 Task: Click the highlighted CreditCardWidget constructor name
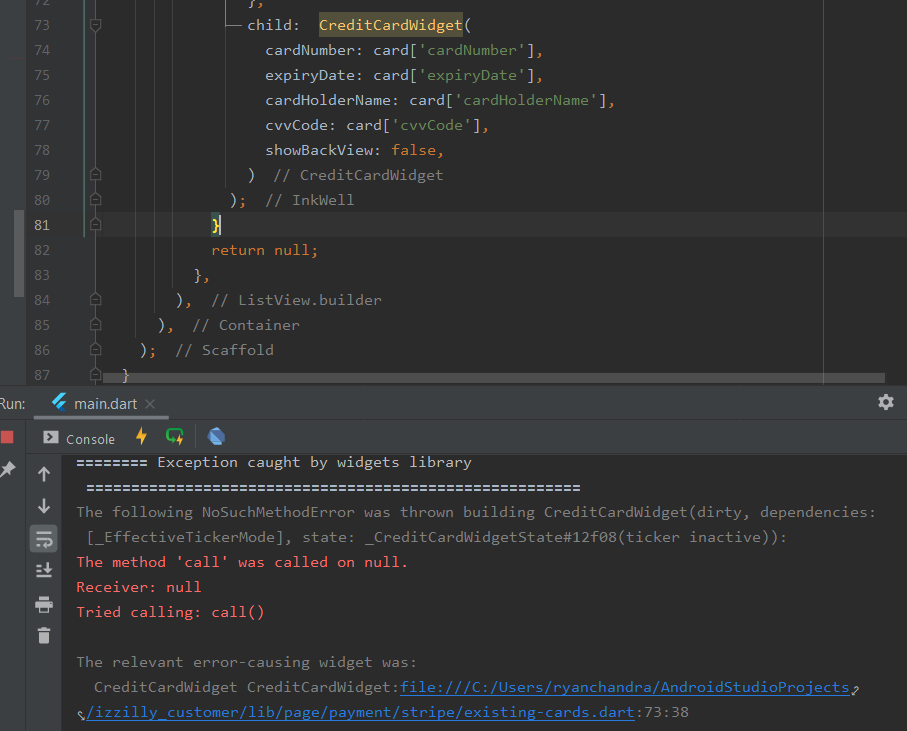pos(390,25)
